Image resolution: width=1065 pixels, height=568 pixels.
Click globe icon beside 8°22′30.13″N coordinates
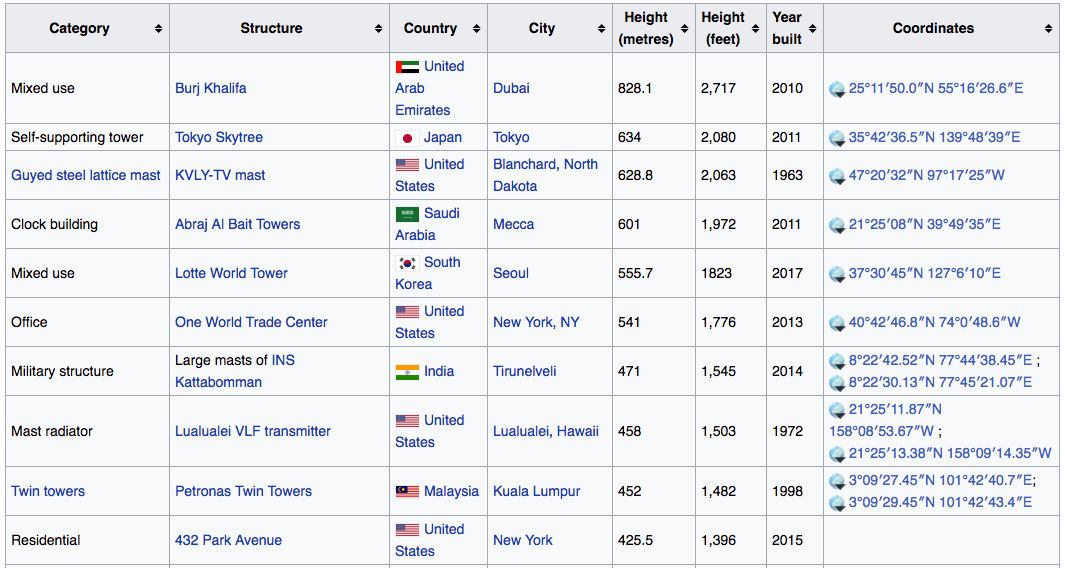[837, 383]
